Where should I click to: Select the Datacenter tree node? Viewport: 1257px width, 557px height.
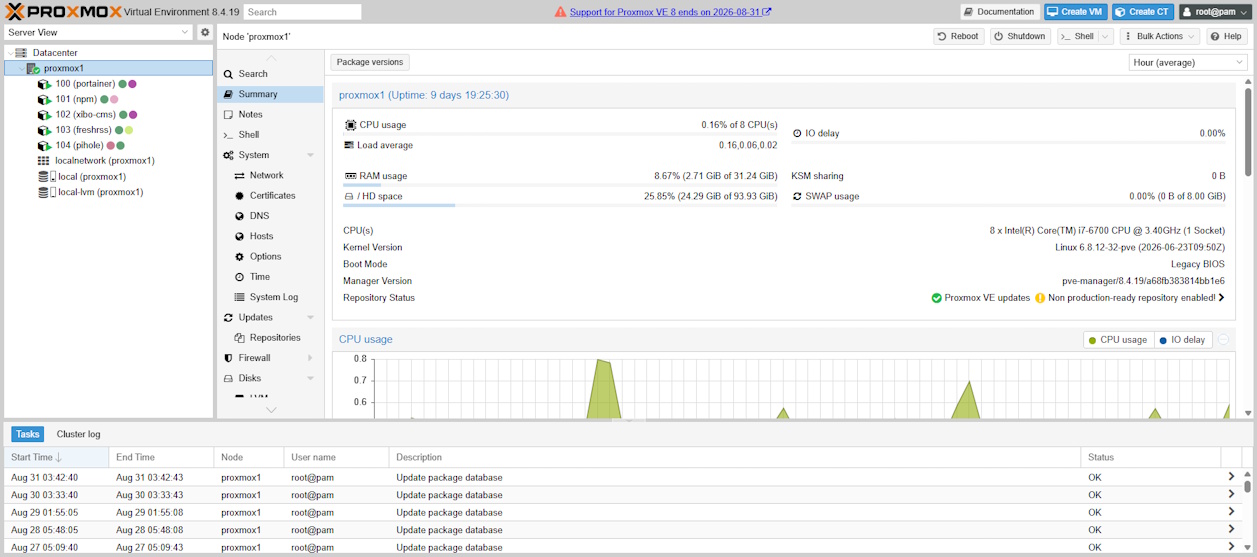[x=54, y=52]
